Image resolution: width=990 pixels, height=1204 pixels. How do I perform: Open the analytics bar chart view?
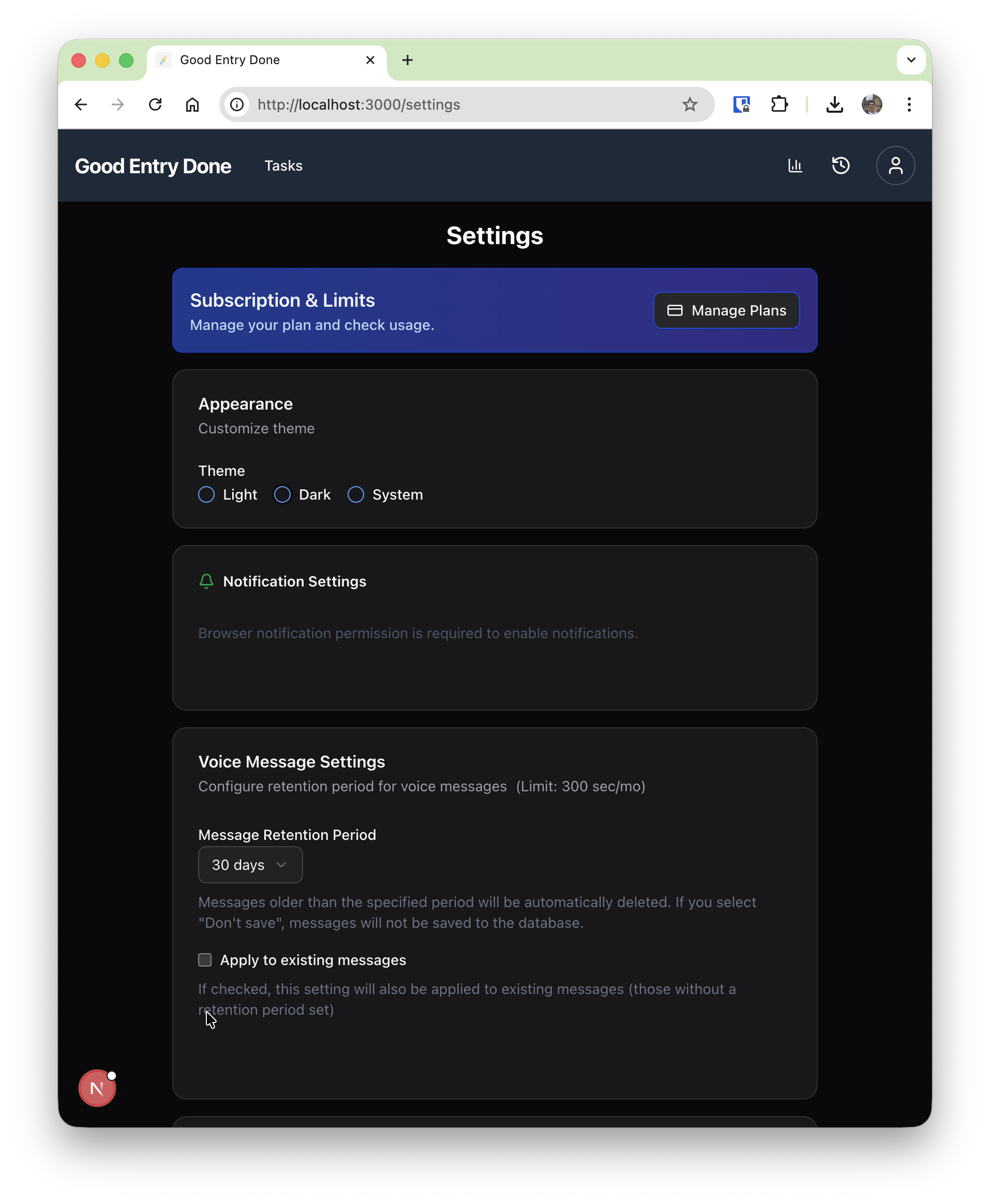point(795,166)
